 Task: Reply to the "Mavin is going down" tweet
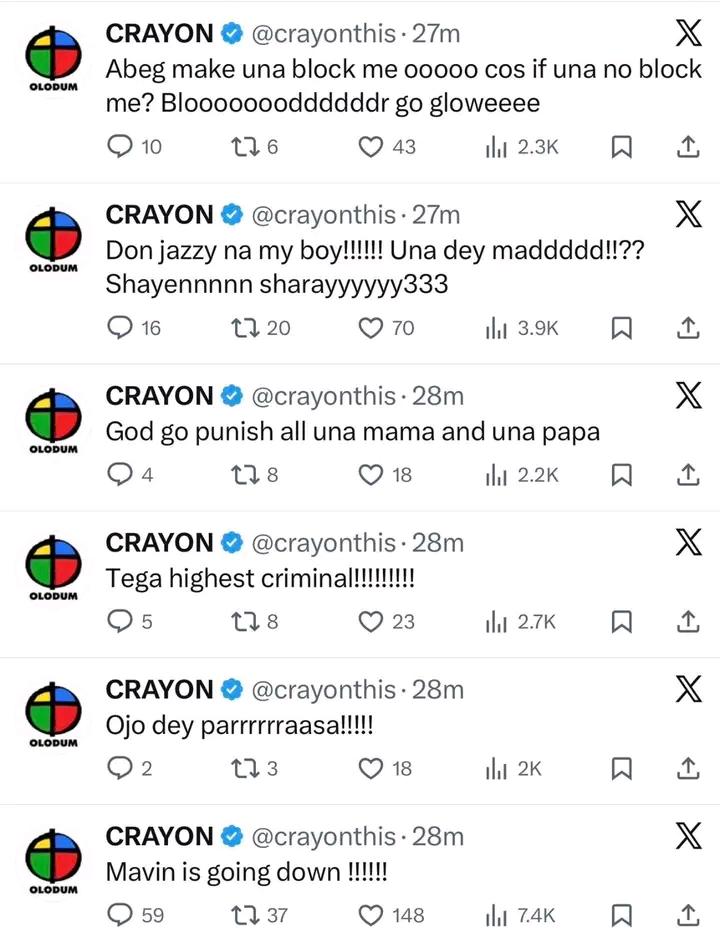pos(120,915)
